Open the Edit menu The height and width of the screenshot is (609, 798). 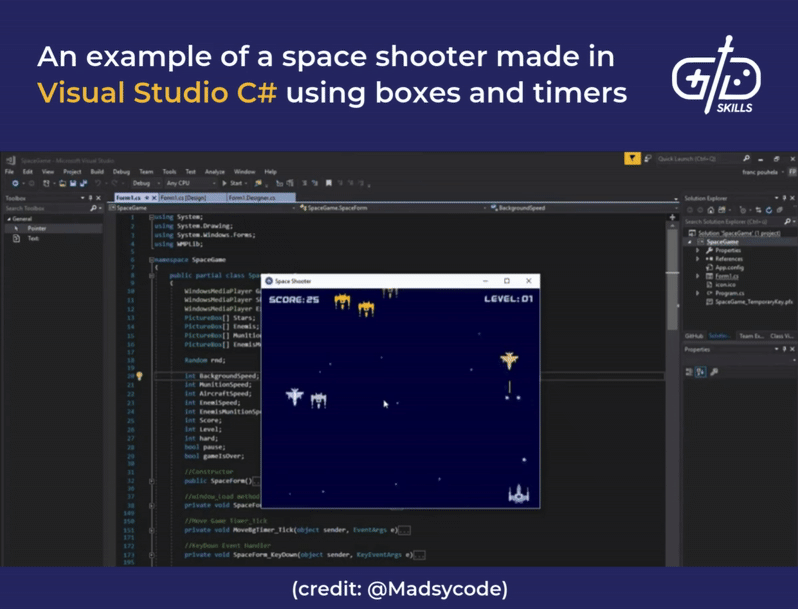(27, 171)
